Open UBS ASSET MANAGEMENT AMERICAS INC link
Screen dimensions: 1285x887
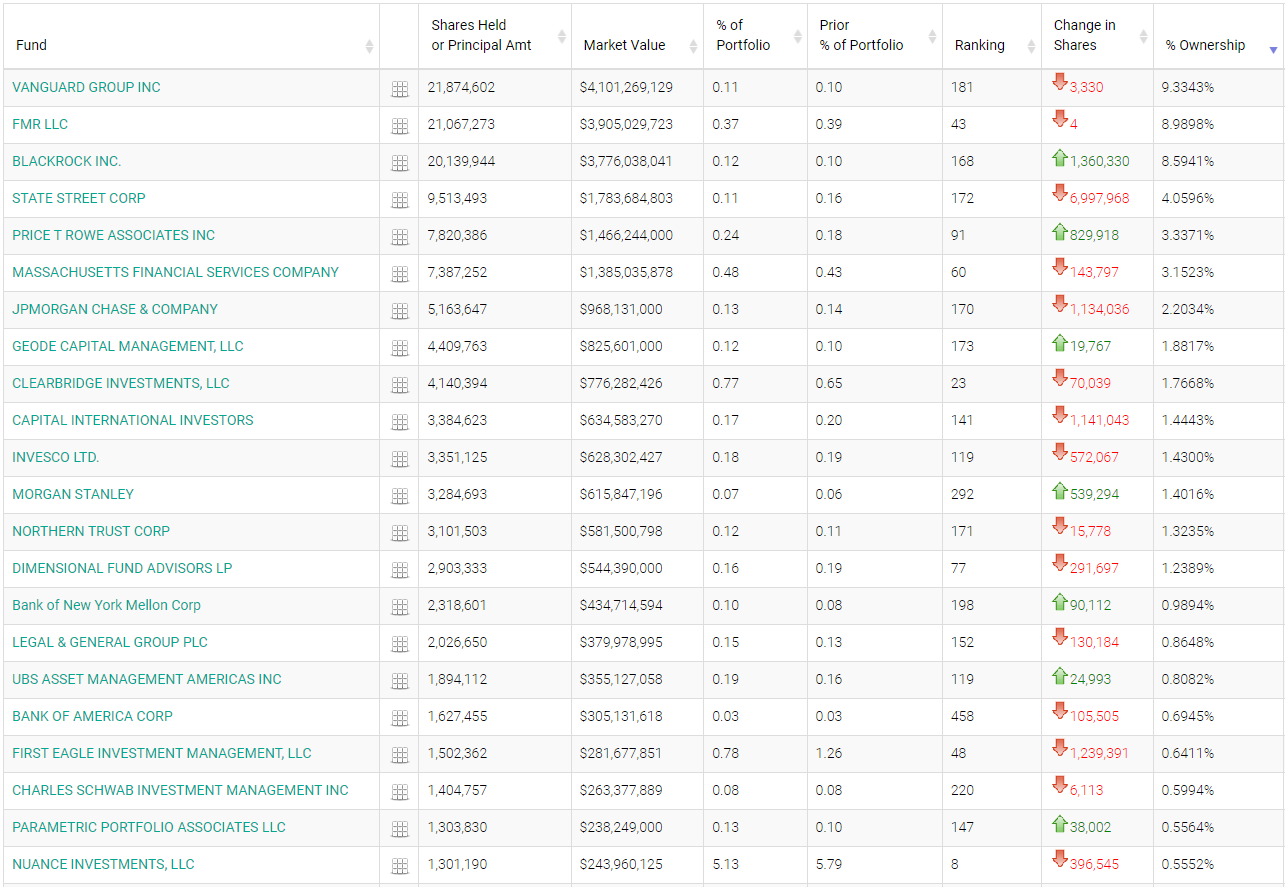[147, 679]
